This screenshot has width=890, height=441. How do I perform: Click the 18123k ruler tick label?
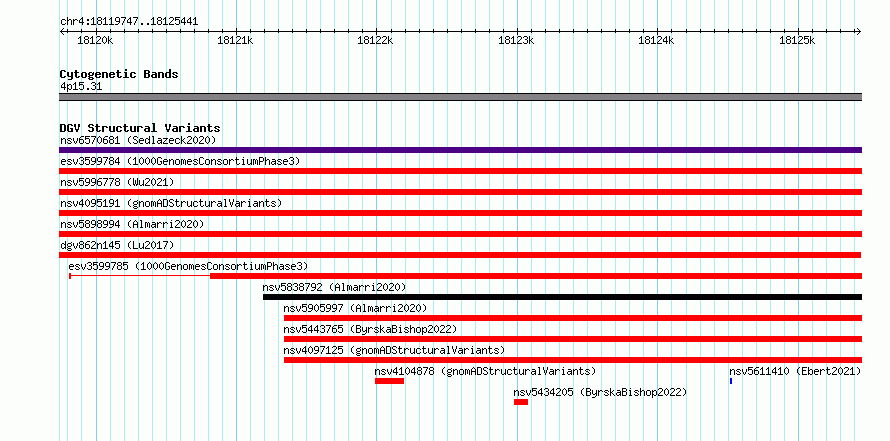pyautogui.click(x=516, y=40)
